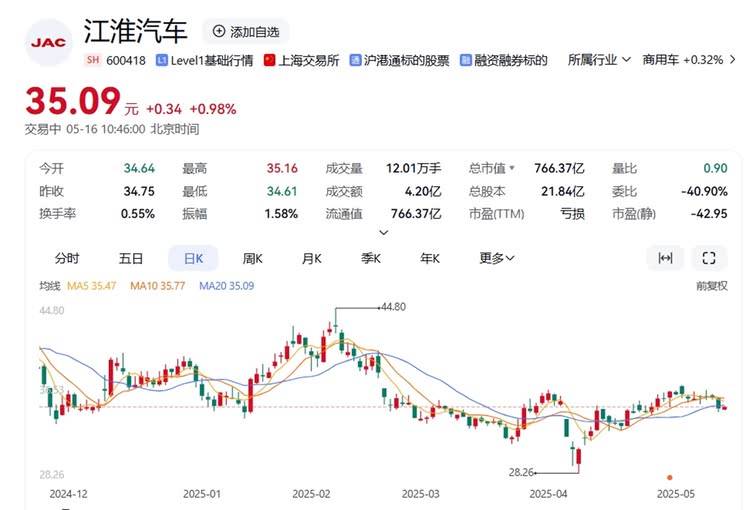Screen dimensions: 750x510
Task: Expand the 所属行业 dropdown
Action: 599,60
